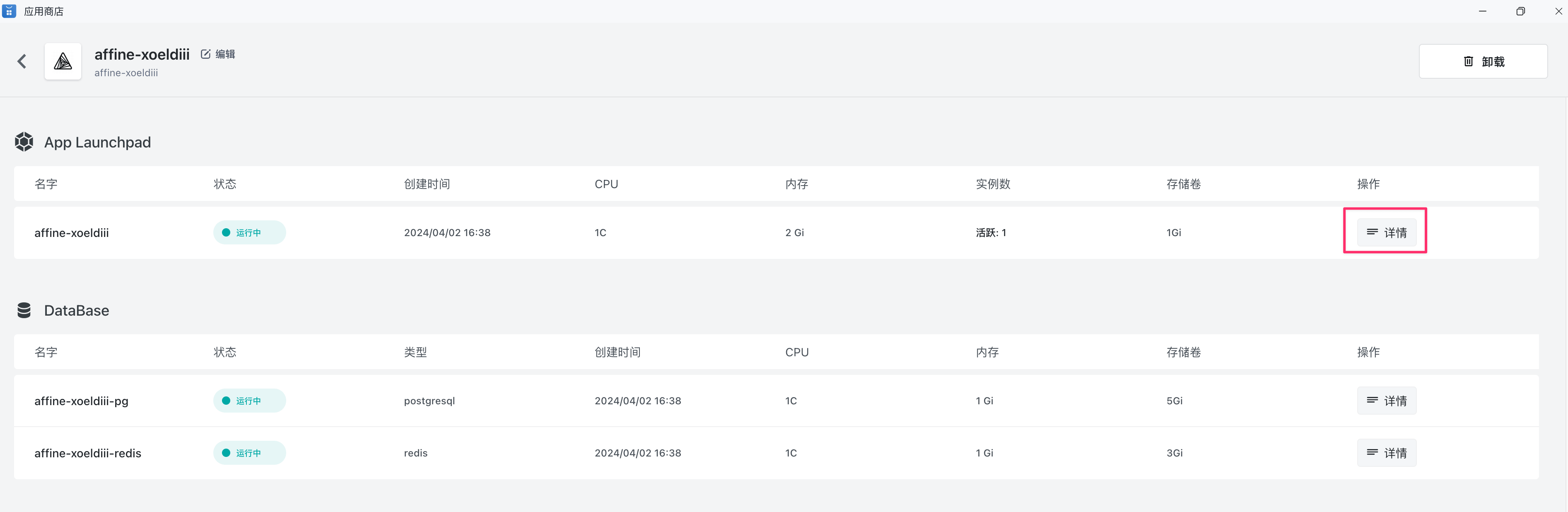Click the affine-xoeldiii-pg name entry
The width and height of the screenshot is (1568, 512).
pyautogui.click(x=81, y=401)
